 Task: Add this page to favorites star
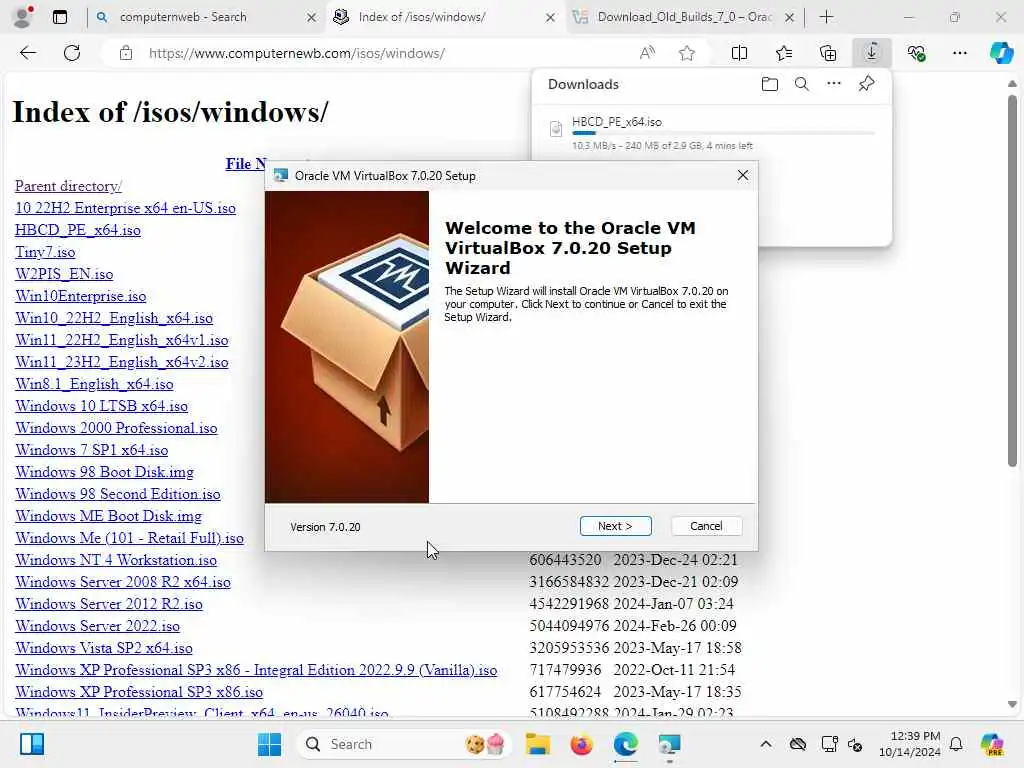pos(686,53)
